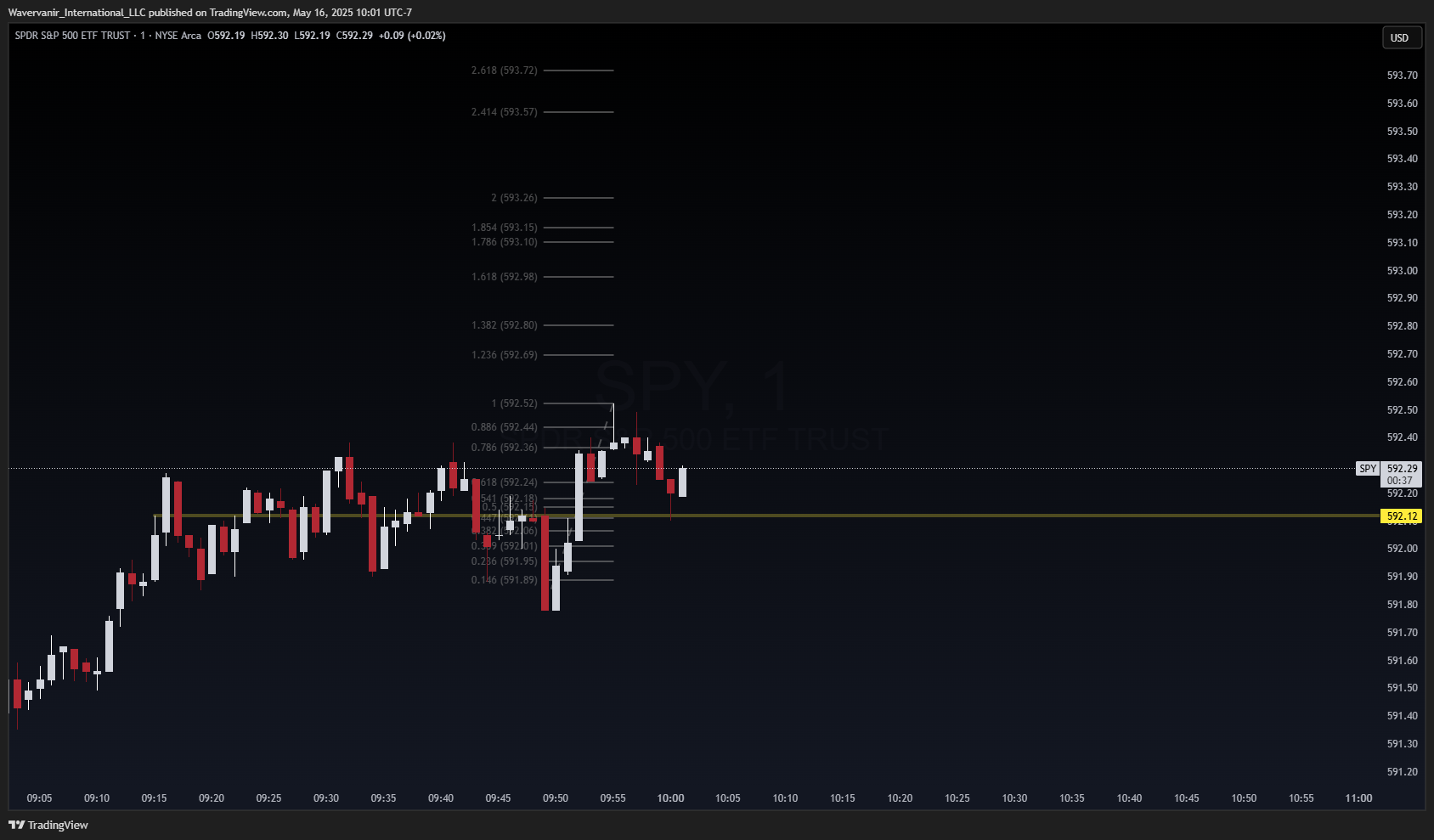Viewport: 1434px width, 840px height.
Task: Click the 0.236 (591.95) Fibonacci level label
Action: coord(505,561)
